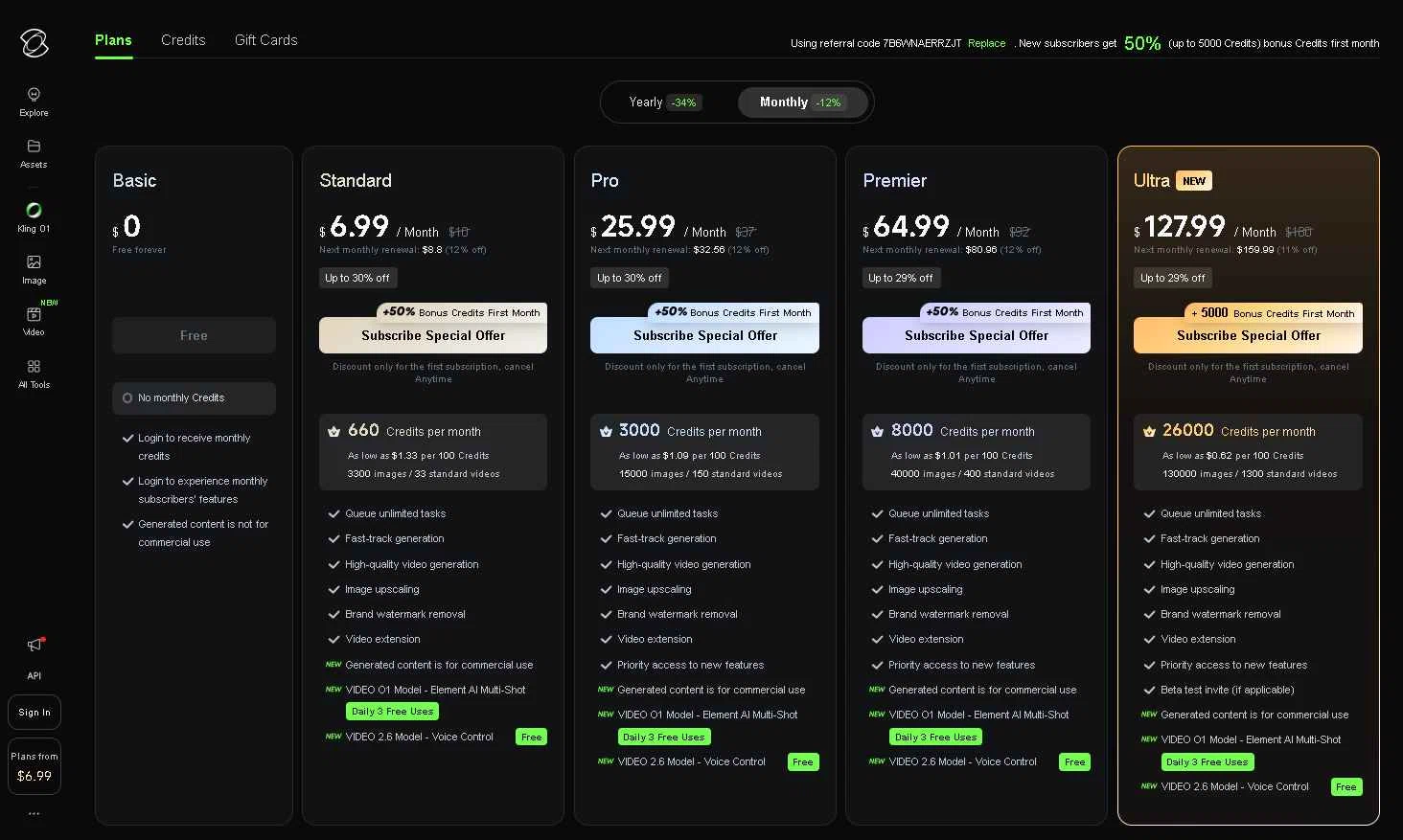This screenshot has height=840, width=1403.
Task: Click Free tag on Premier Voice Control row
Action: pyautogui.click(x=1075, y=761)
